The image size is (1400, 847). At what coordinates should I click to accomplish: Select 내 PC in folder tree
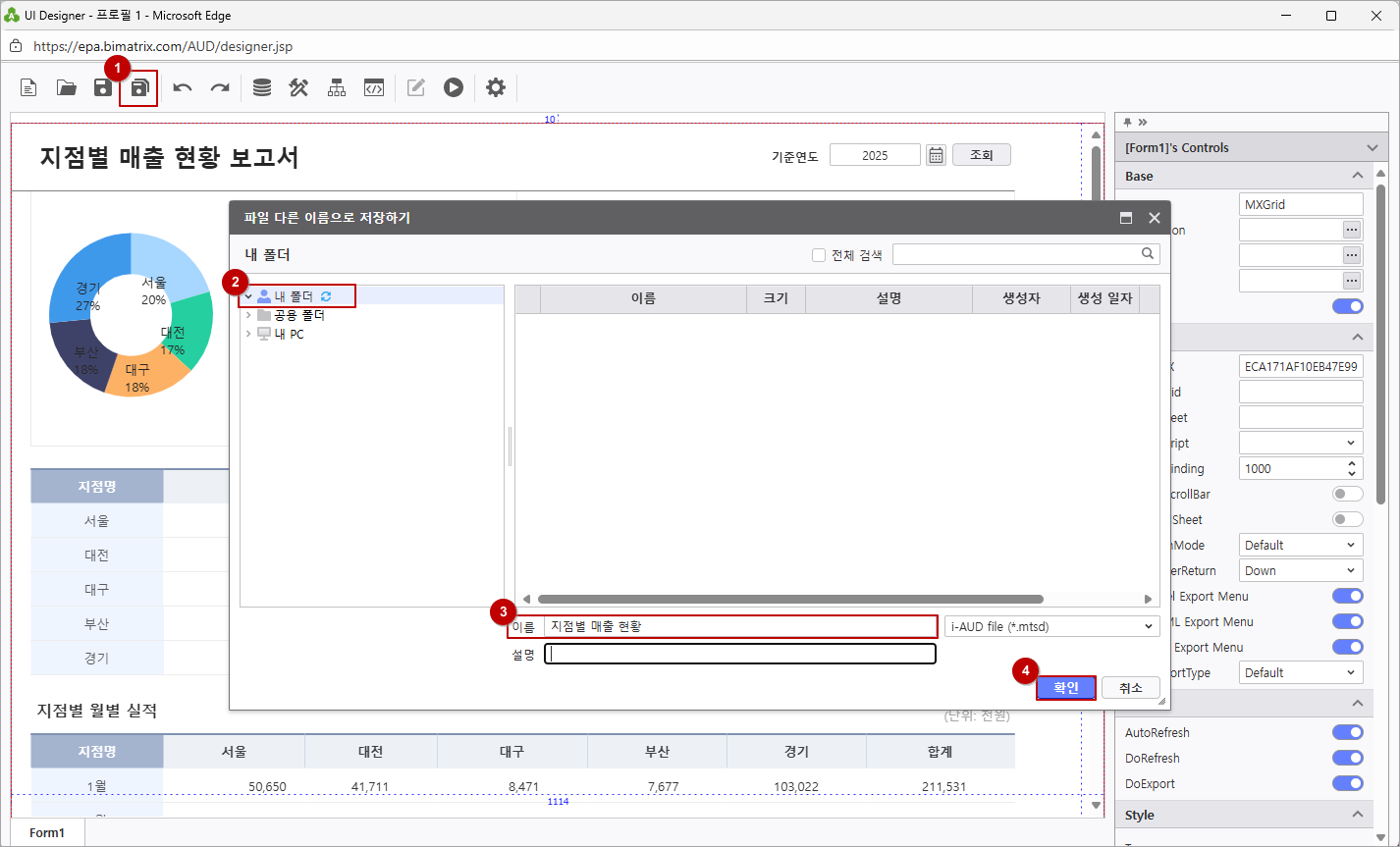[x=289, y=335]
